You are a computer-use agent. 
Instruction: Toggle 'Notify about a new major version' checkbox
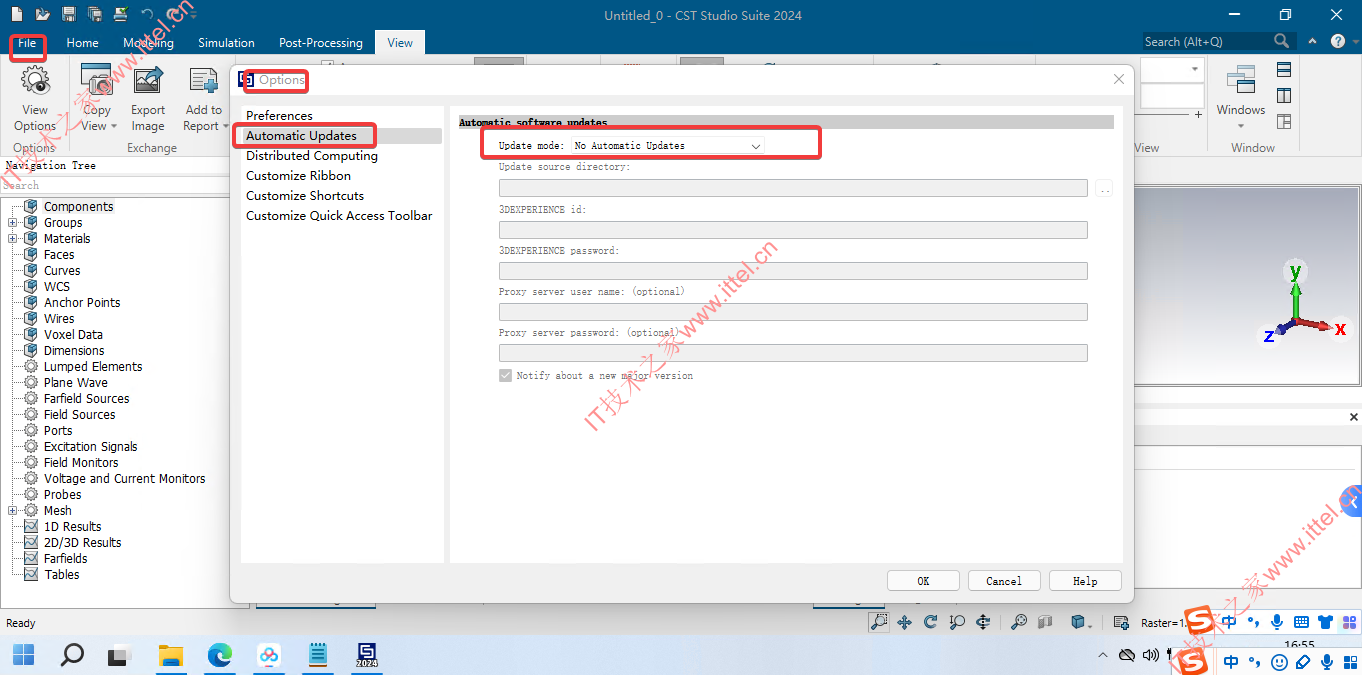(x=505, y=375)
